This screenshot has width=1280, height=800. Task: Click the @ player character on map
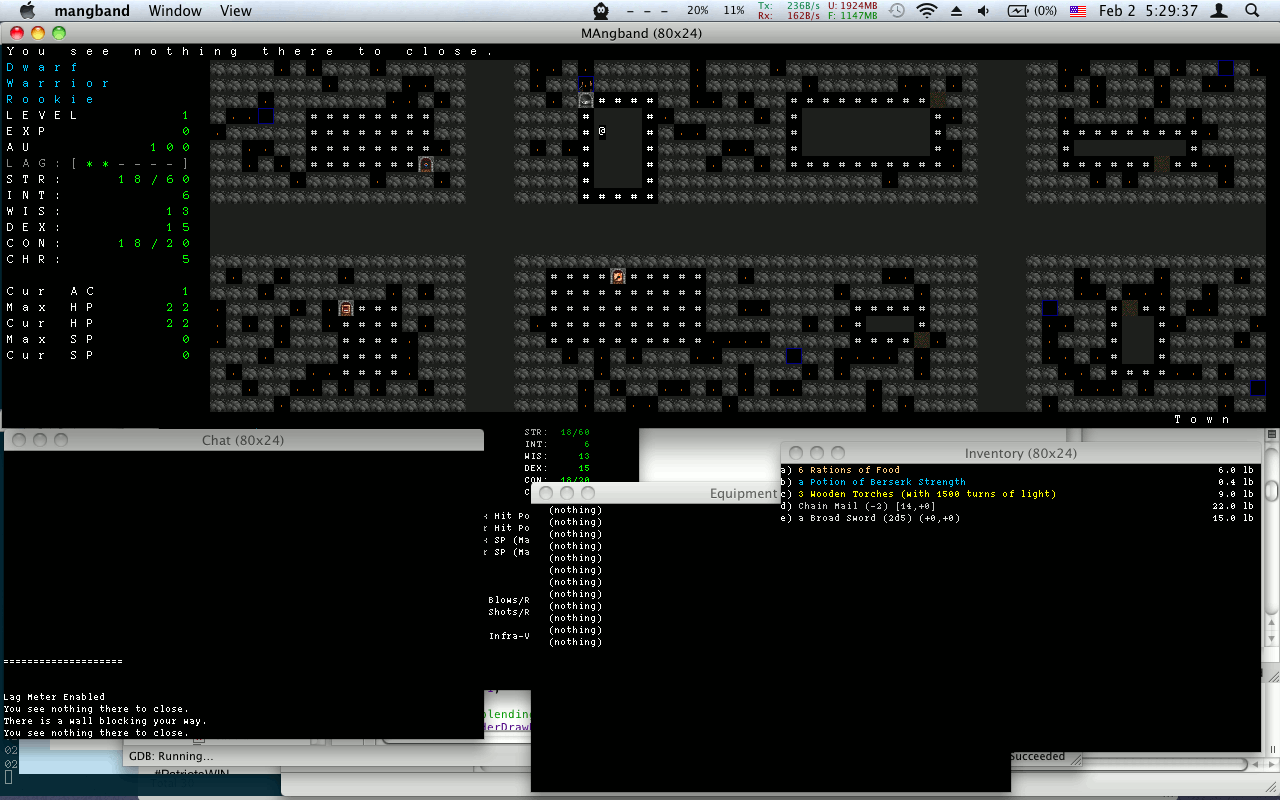(x=602, y=131)
